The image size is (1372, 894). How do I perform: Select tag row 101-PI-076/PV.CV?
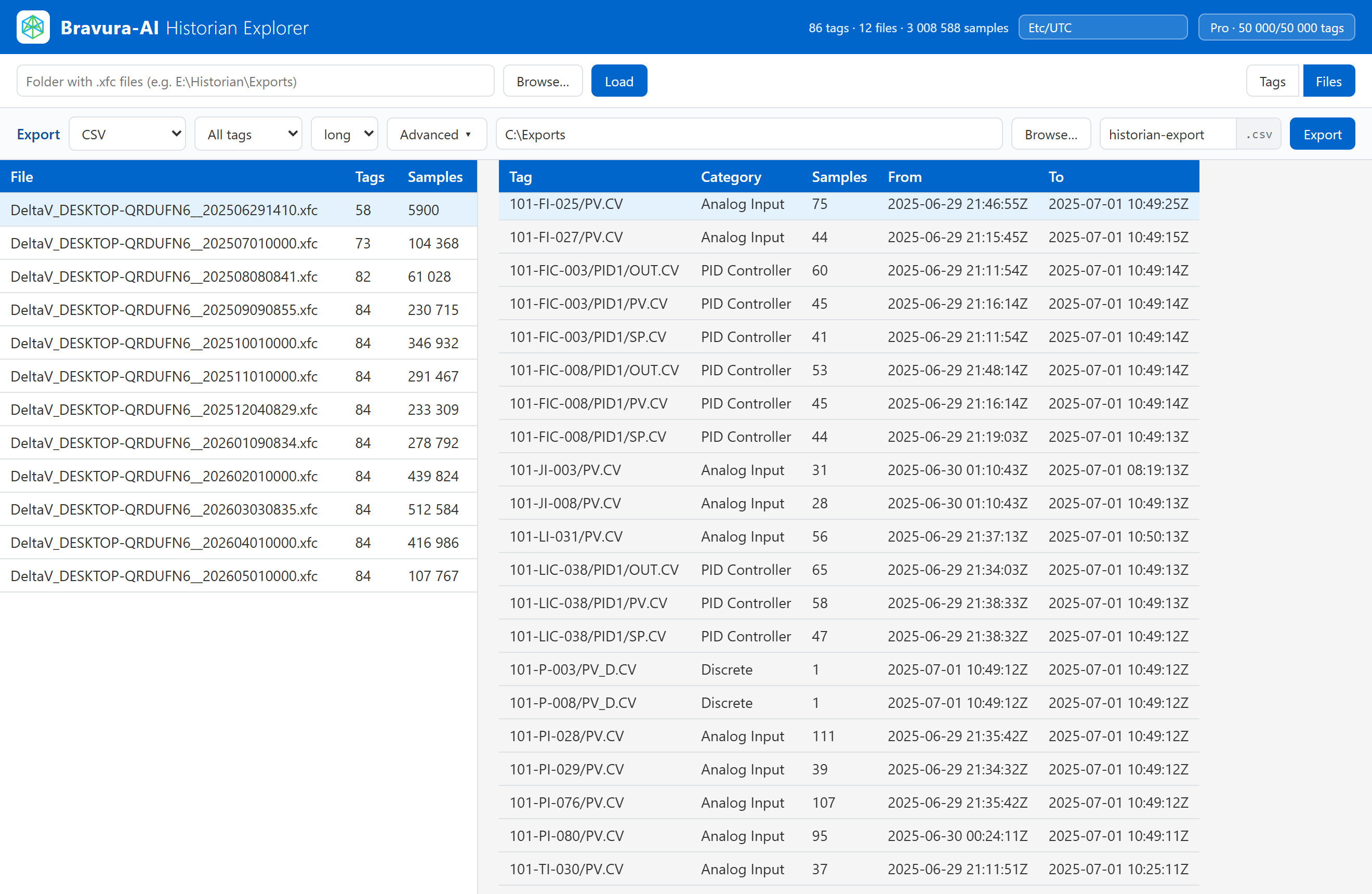click(849, 803)
